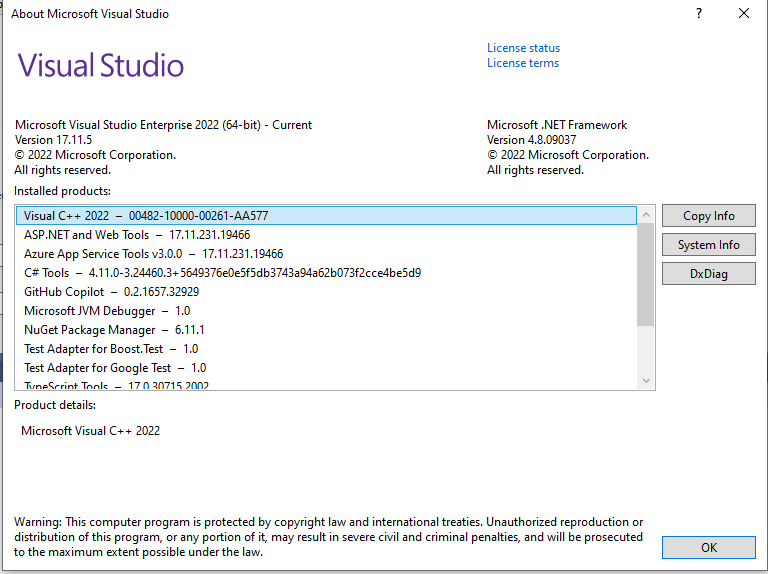Open the License terms link
Viewport: 768px width, 574px height.
(523, 63)
